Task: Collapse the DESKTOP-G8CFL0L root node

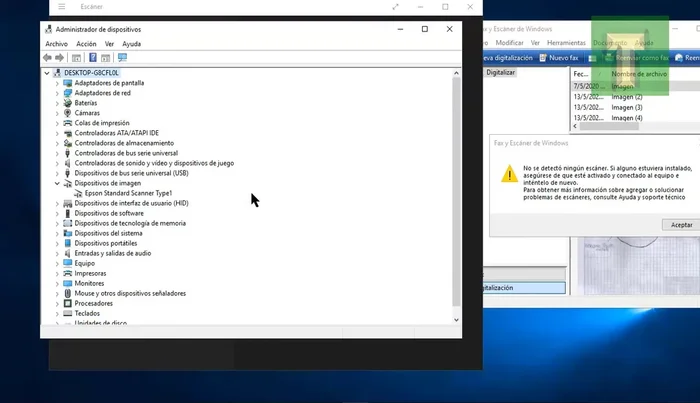Action: [47, 73]
